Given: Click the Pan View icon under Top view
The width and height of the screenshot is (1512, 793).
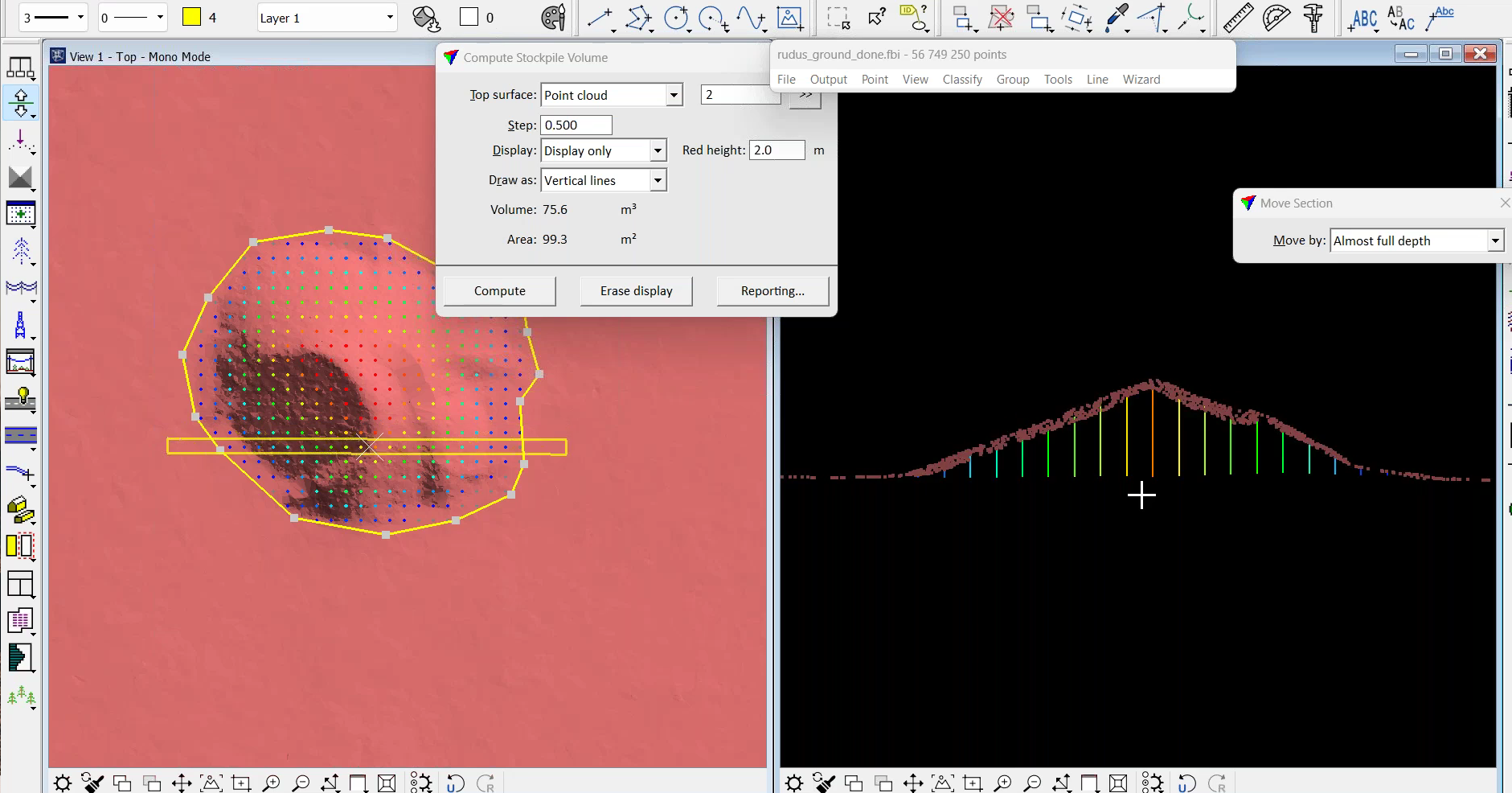Looking at the screenshot, I should tap(182, 783).
